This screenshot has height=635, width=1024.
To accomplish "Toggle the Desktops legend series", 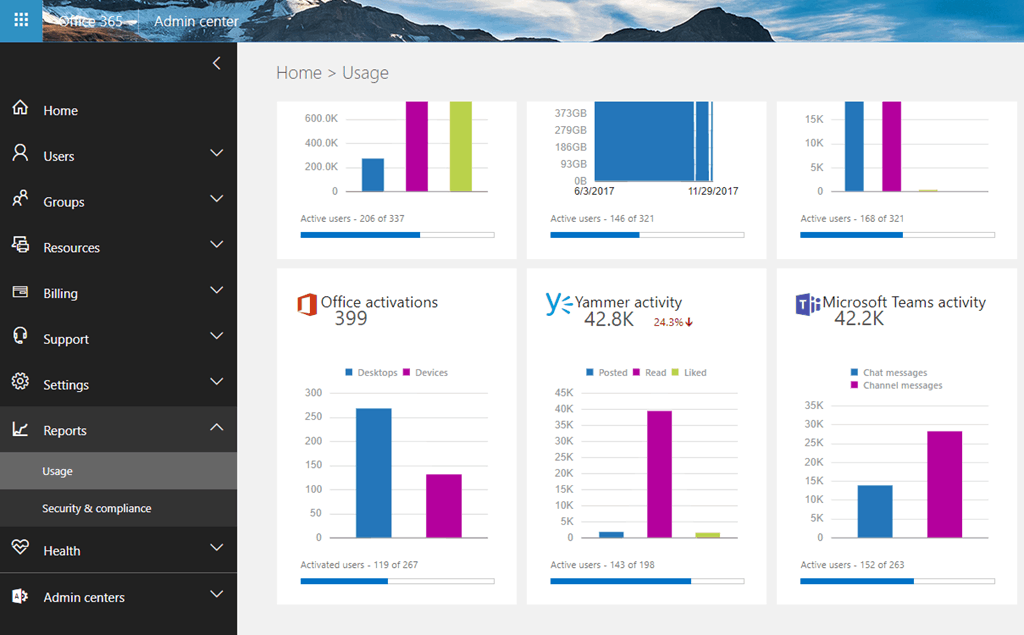I will pos(370,372).
